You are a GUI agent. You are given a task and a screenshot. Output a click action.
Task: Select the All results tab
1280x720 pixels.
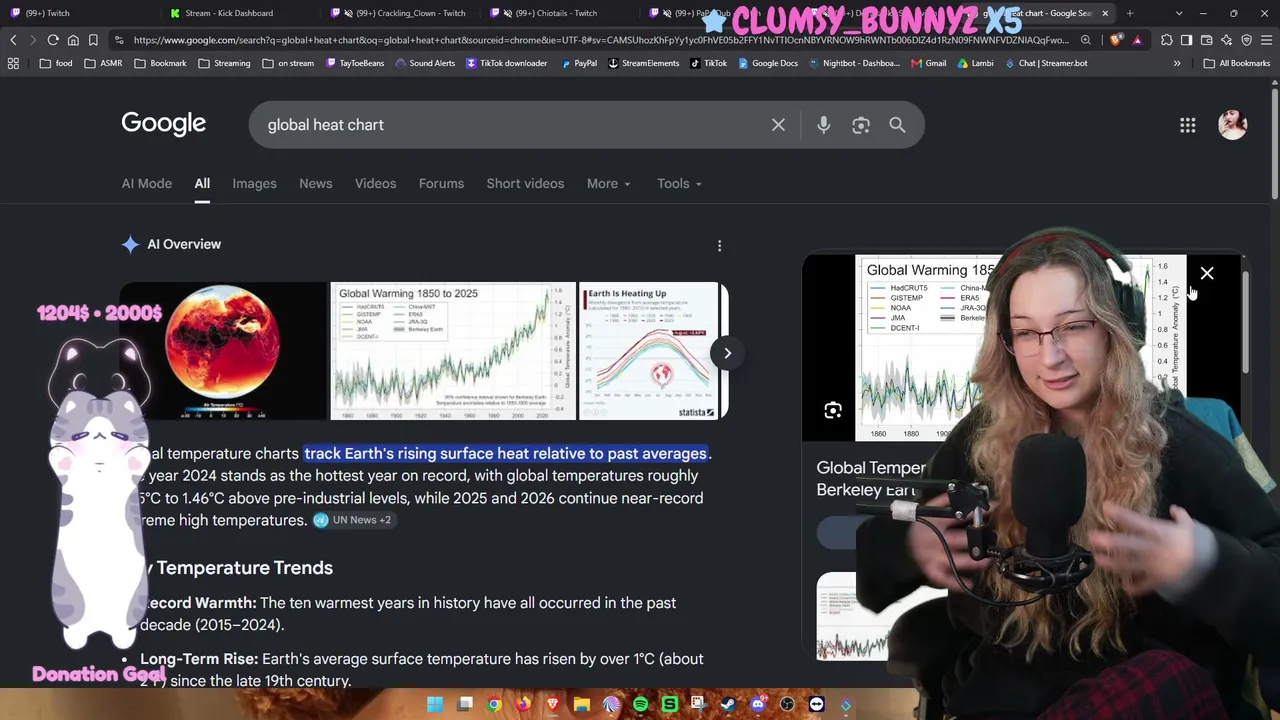point(202,184)
